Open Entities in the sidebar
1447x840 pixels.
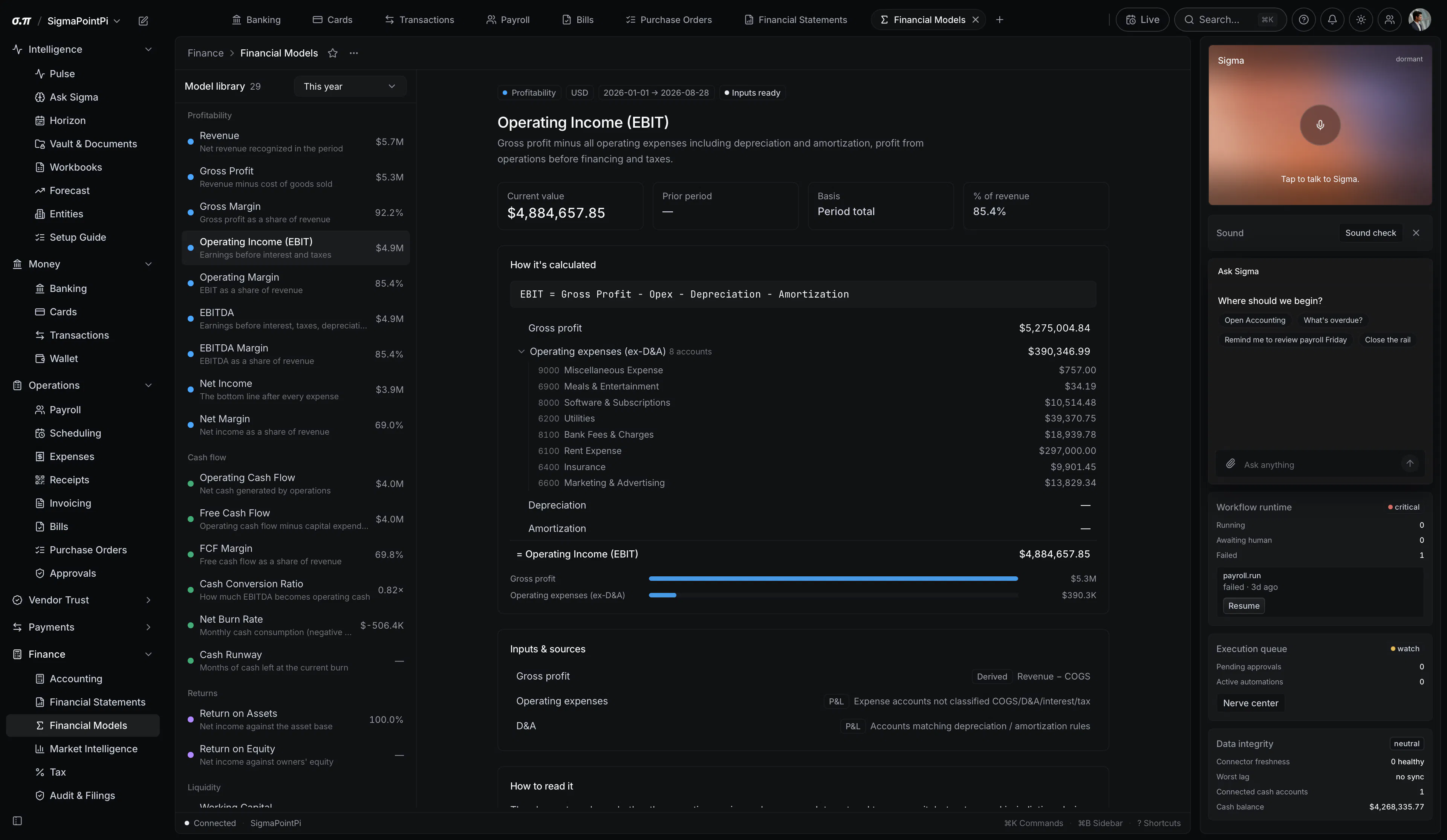coord(83,214)
